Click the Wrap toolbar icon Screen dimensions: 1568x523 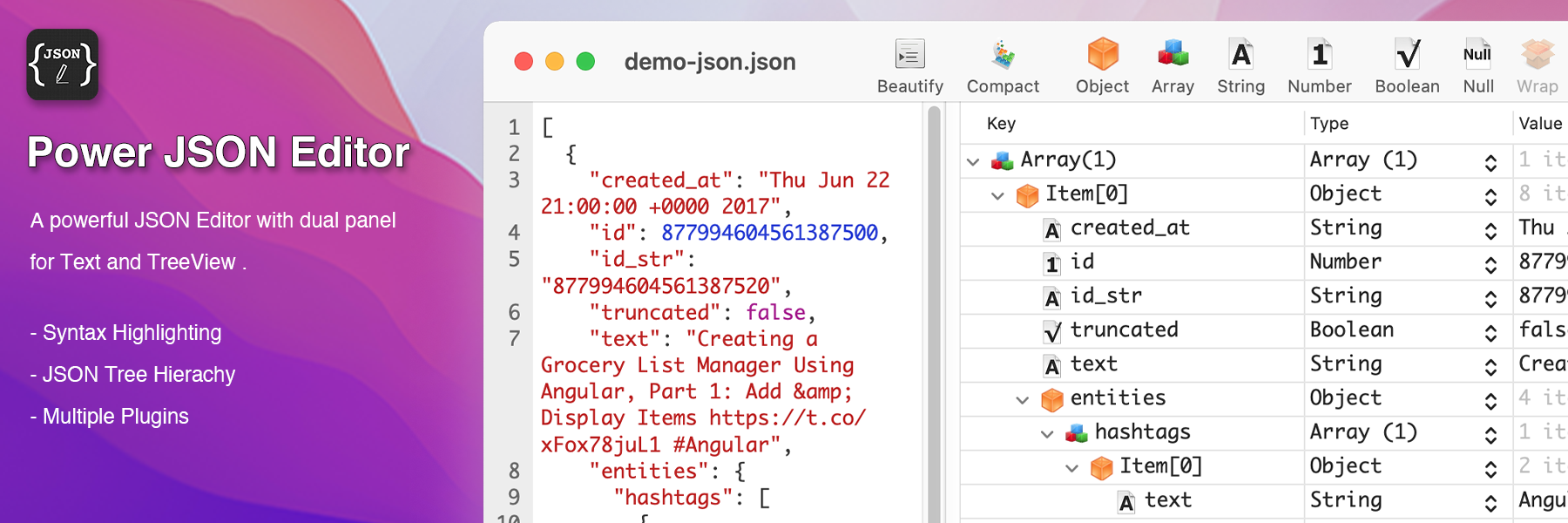1537,54
